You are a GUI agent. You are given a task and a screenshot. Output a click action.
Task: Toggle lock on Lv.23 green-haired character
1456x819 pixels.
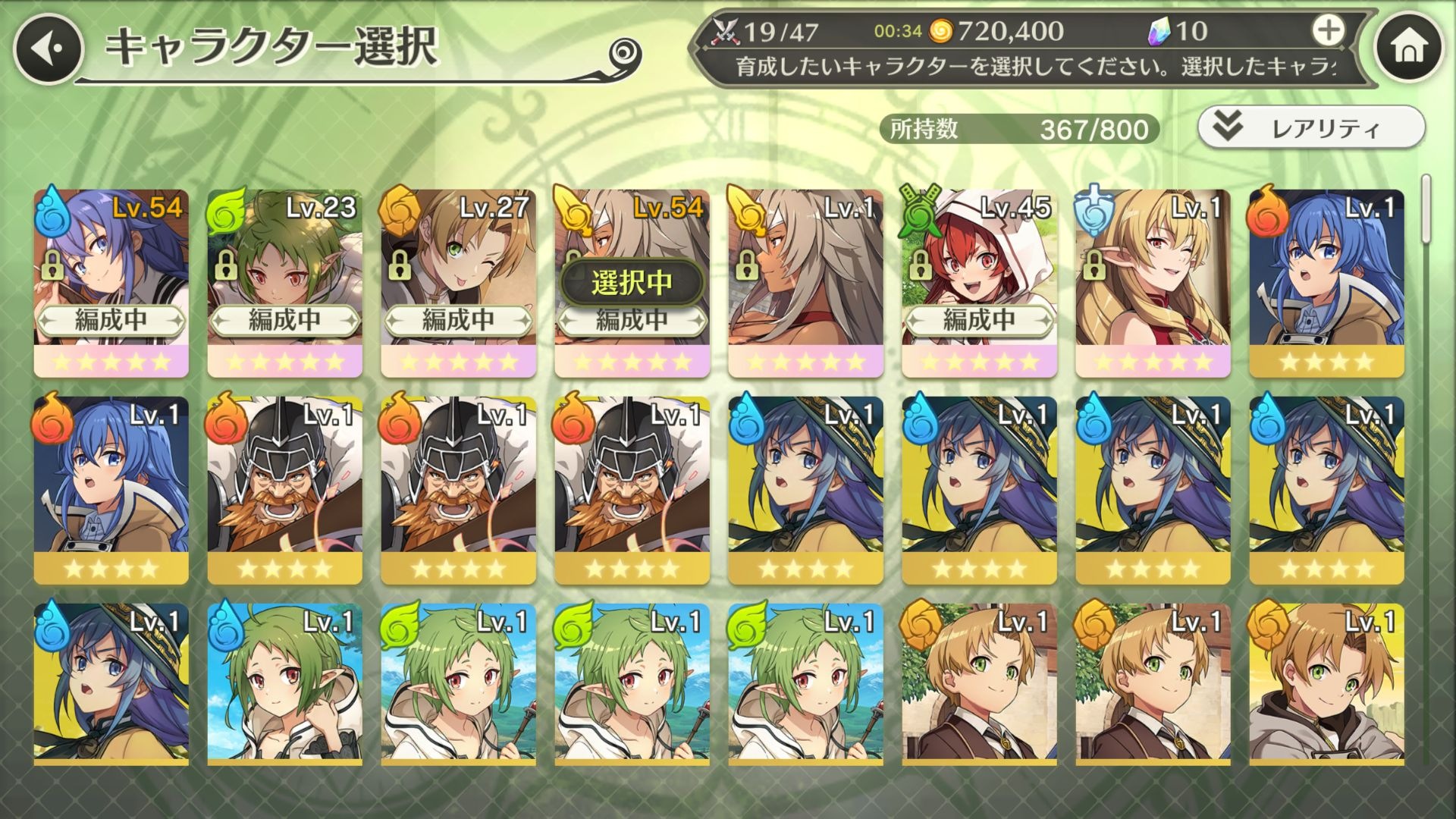225,265
